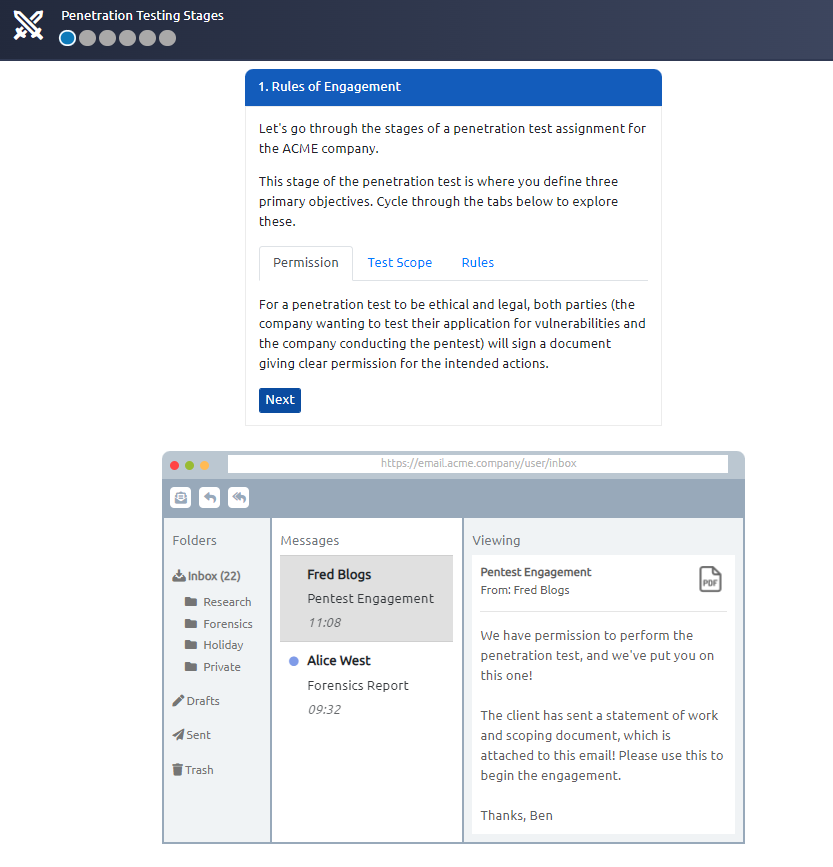Select the Holiday folder
The image size is (833, 867).
coord(222,645)
